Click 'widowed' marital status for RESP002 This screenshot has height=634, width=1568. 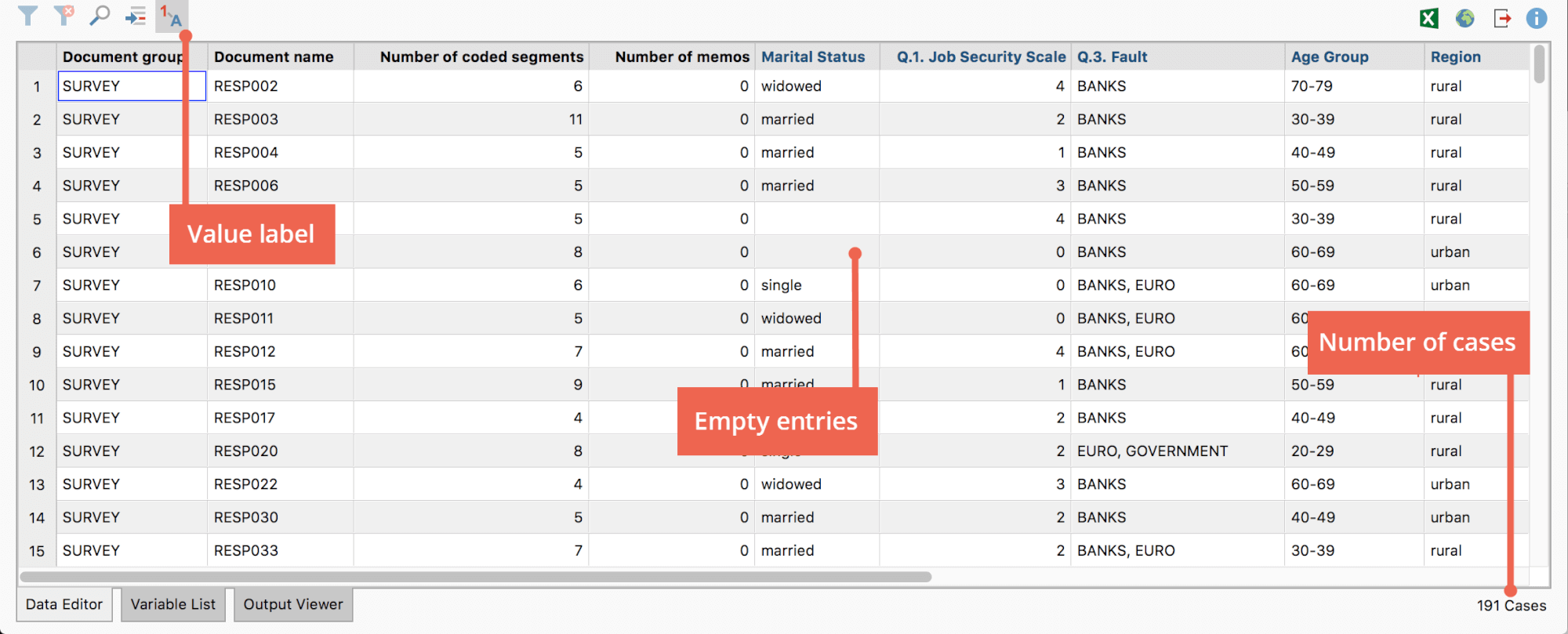[791, 86]
